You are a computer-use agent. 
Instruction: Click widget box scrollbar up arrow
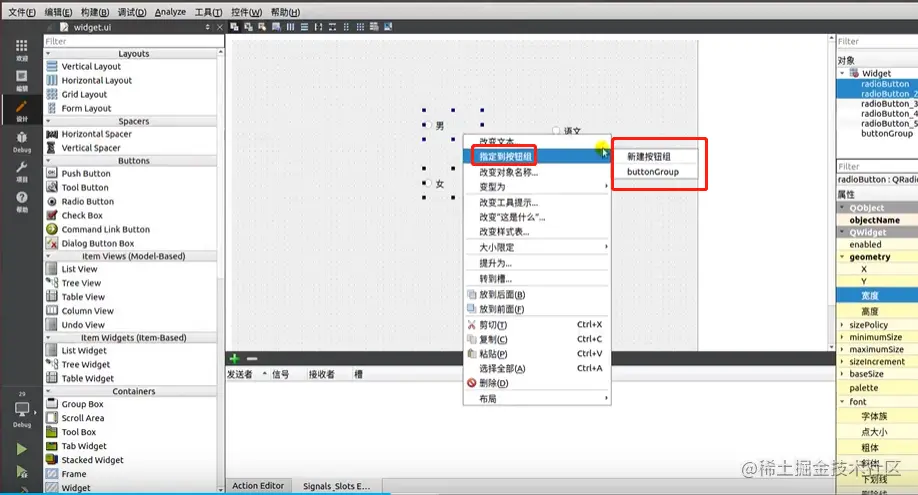pyautogui.click(x=221, y=53)
